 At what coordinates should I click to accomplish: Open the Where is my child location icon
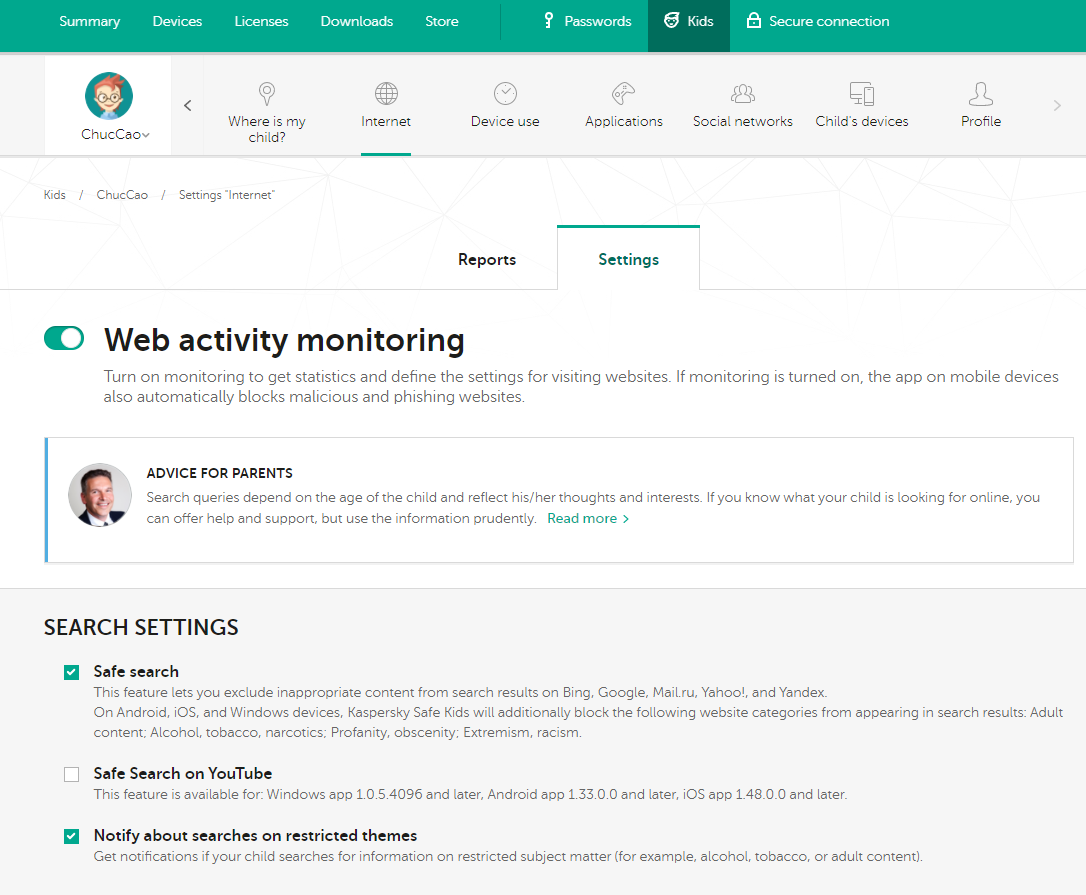pyautogui.click(x=267, y=94)
